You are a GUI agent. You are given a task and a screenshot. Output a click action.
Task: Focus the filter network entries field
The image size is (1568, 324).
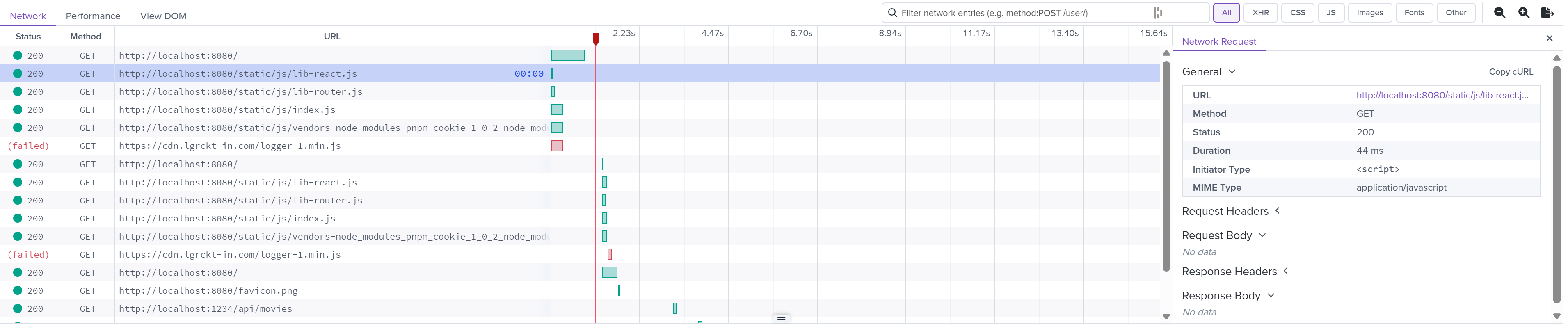[x=1045, y=13]
